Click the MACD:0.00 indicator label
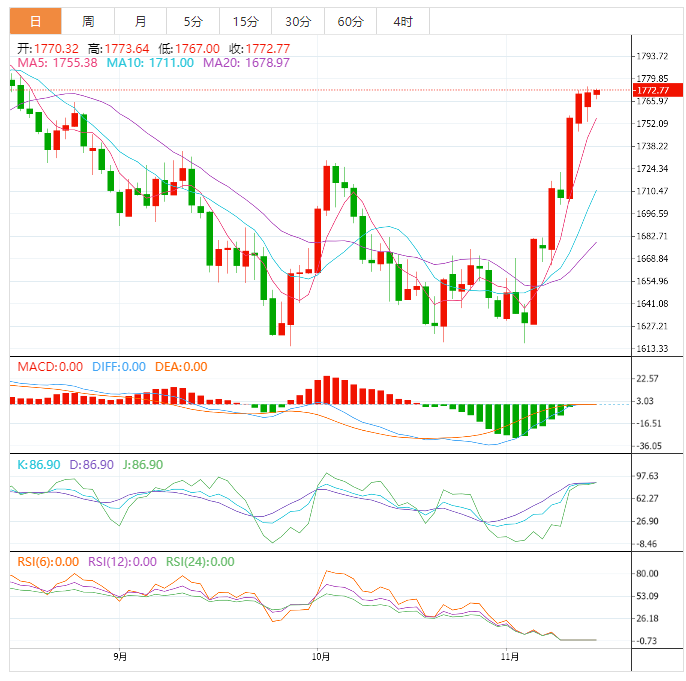This screenshot has width=686, height=681. [50, 367]
